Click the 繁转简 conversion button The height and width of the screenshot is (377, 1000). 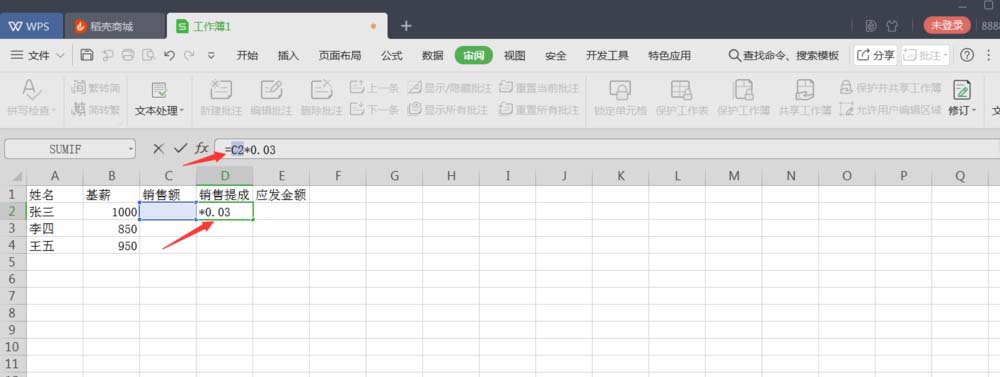(96, 87)
